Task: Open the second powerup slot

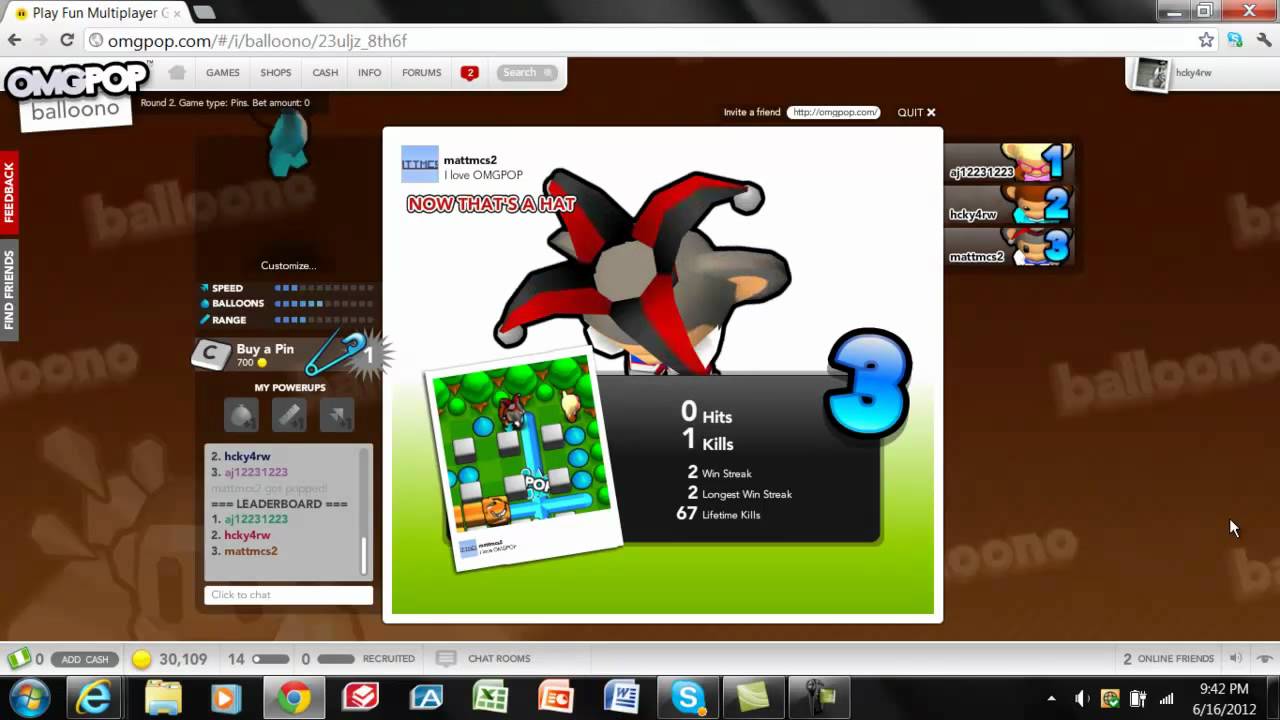Action: 289,415
